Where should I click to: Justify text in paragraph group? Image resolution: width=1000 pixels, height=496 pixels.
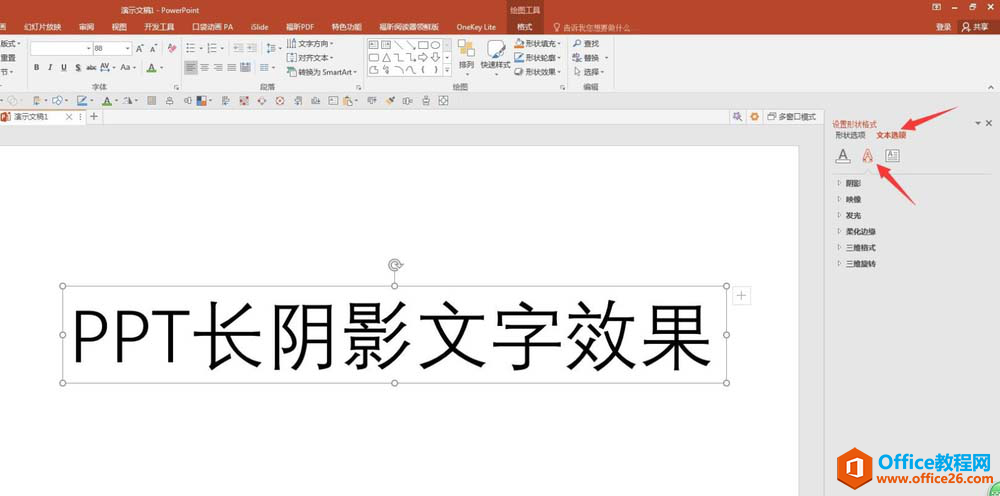pos(232,68)
